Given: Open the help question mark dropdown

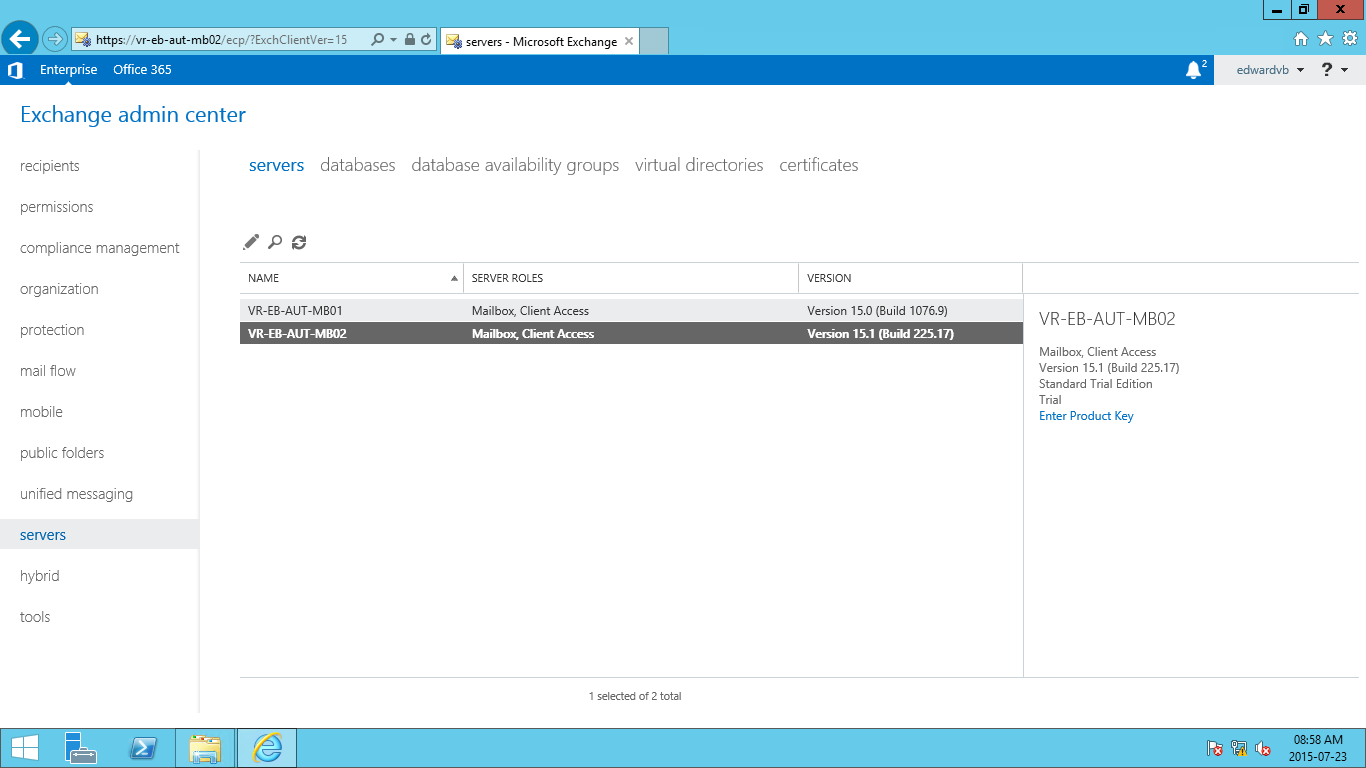Looking at the screenshot, I should 1335,70.
